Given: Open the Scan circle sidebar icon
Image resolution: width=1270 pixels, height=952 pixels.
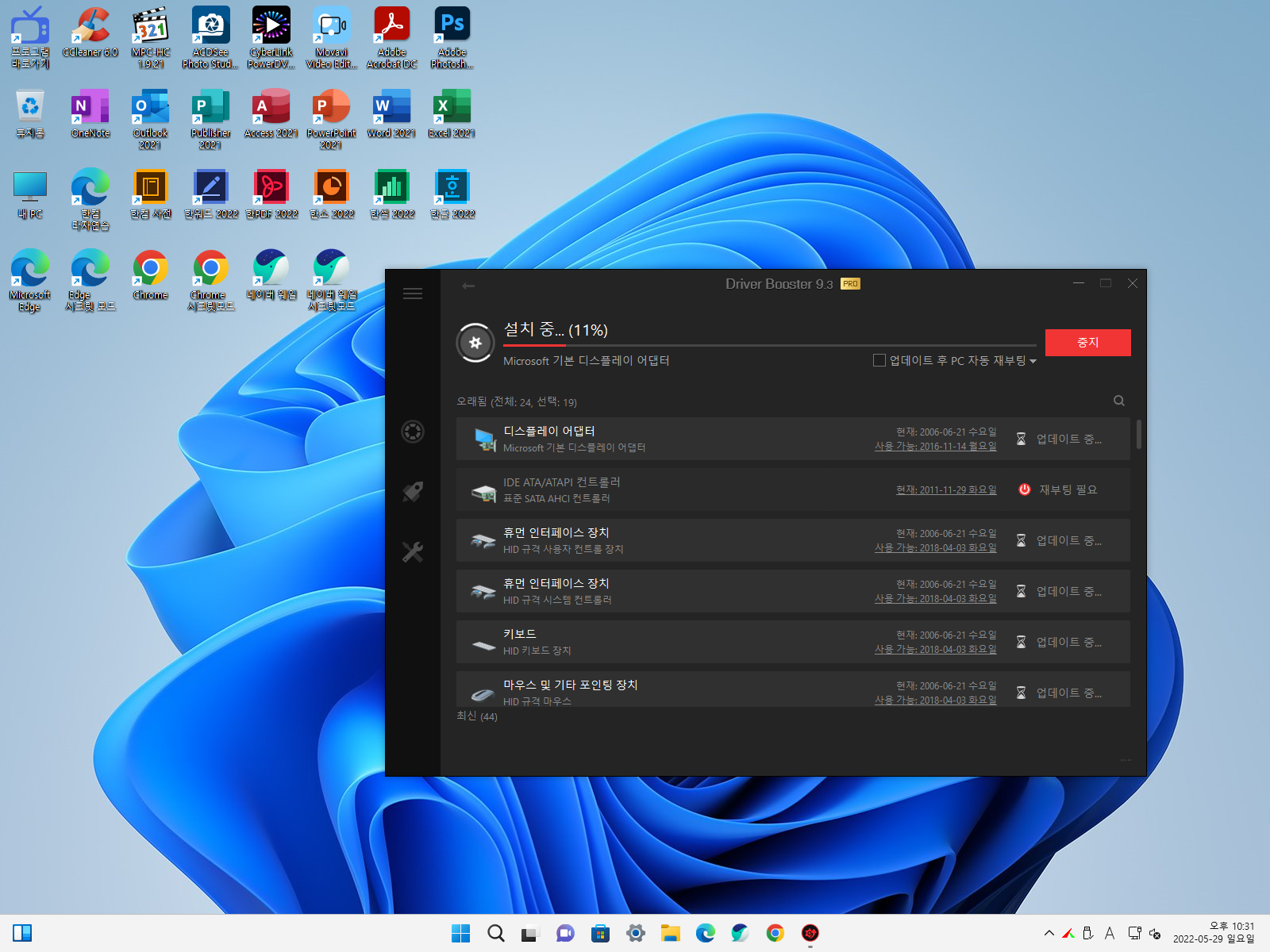Looking at the screenshot, I should (x=413, y=432).
